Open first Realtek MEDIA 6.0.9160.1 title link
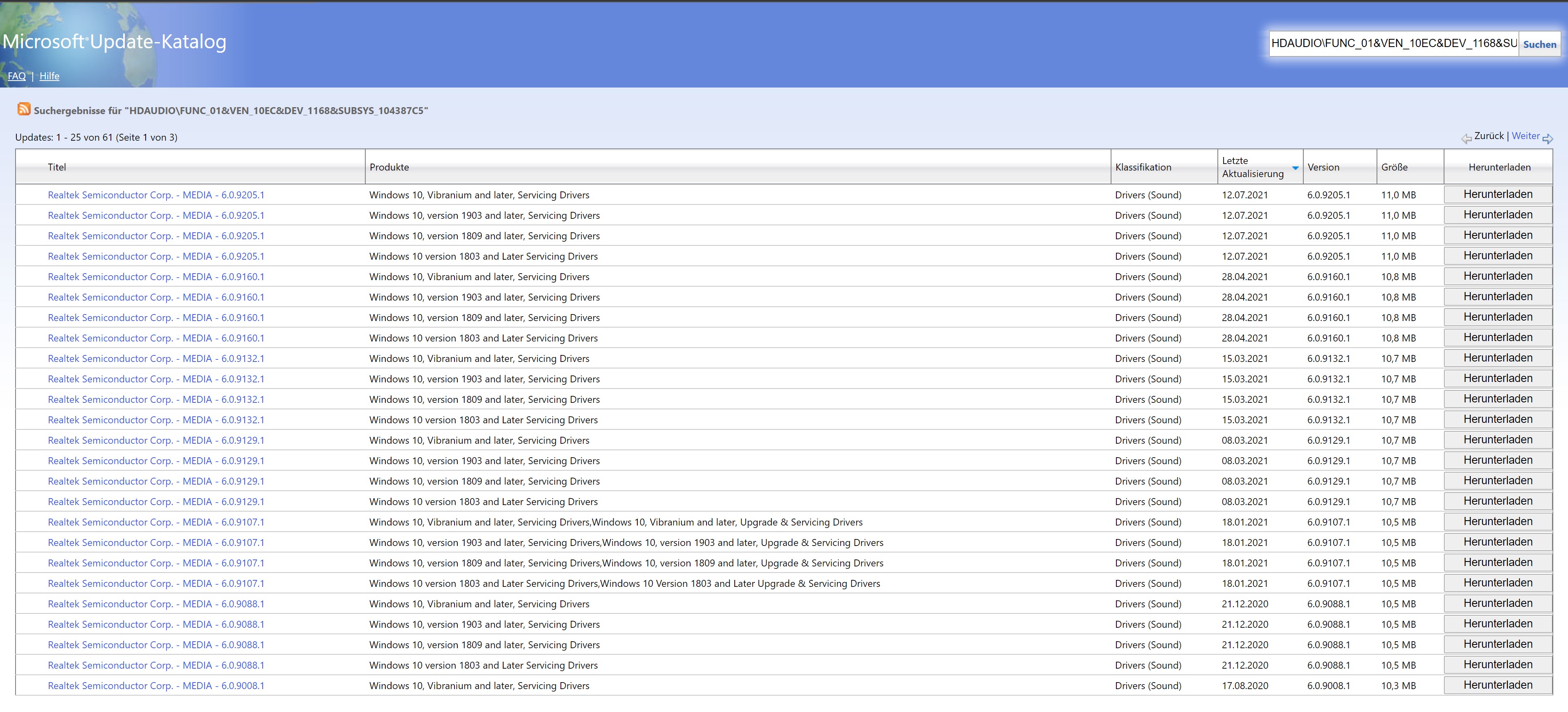Viewport: 1568px width, 712px height. tap(156, 277)
